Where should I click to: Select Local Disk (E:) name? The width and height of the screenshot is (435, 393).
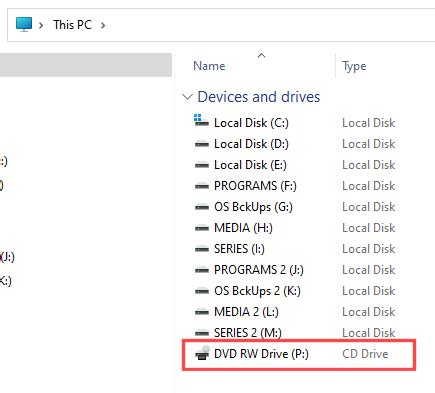click(250, 165)
